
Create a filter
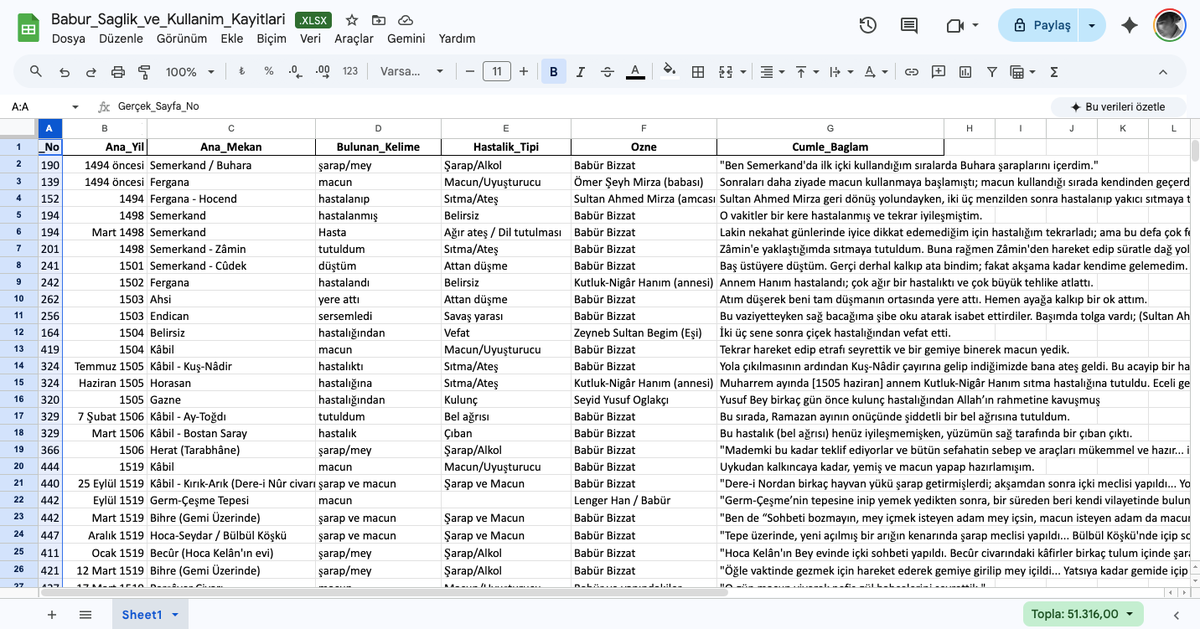point(991,72)
